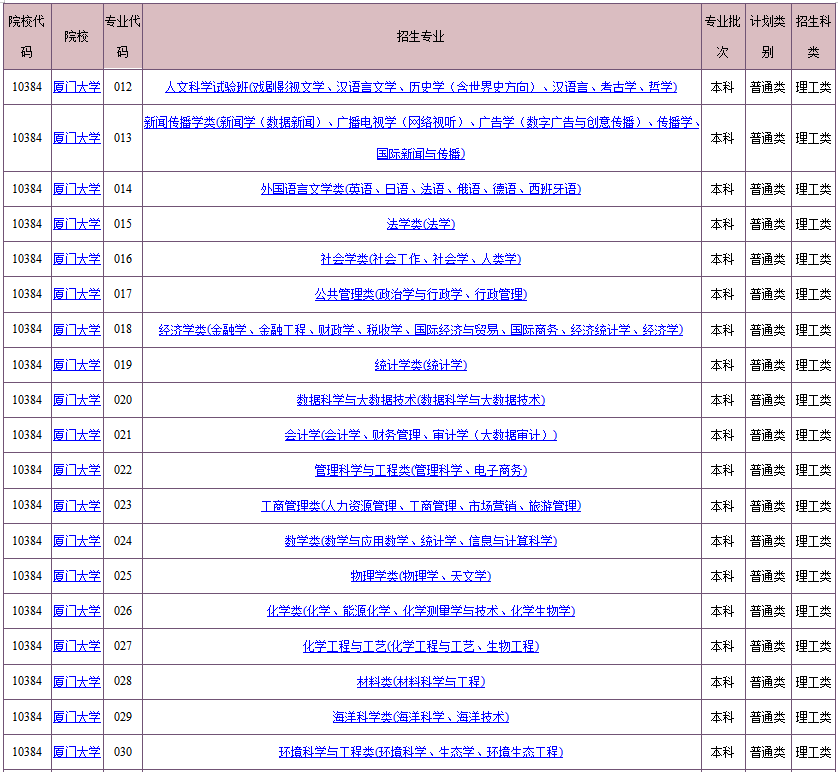Open the 社会学类 major link
The image size is (838, 772).
click(421, 259)
